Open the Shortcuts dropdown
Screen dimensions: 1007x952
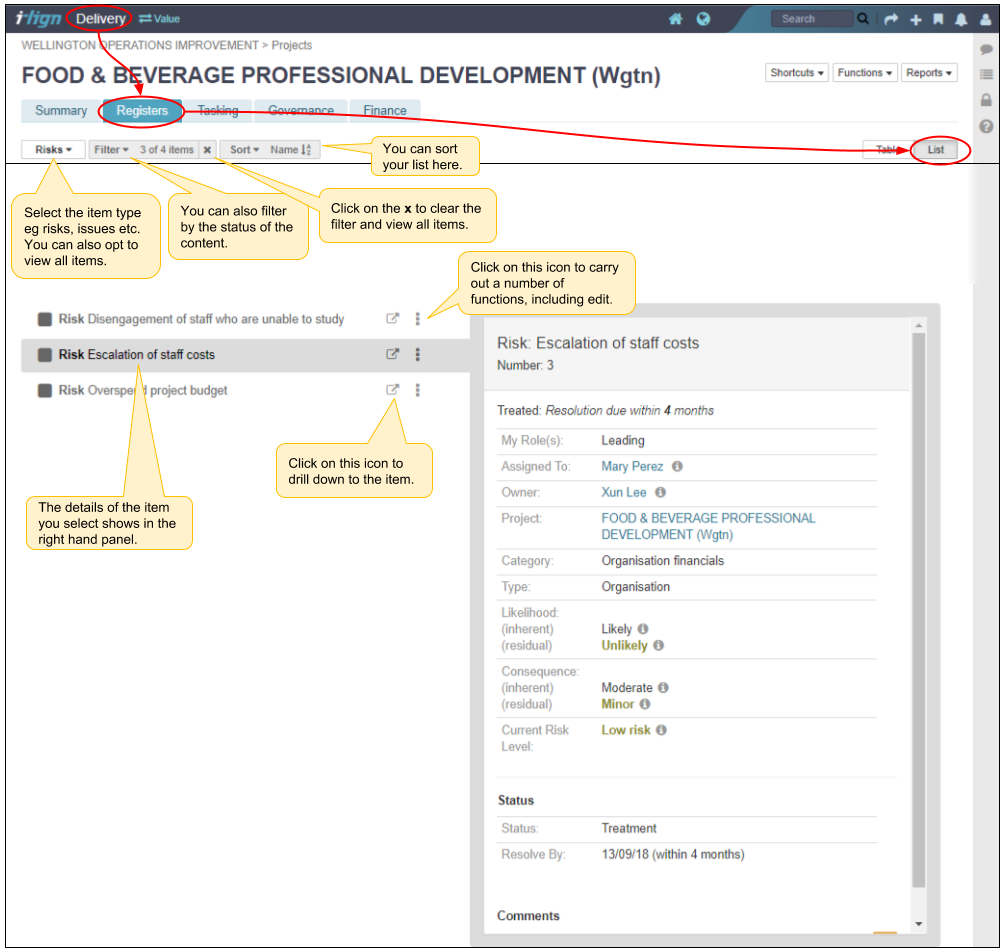pos(797,73)
